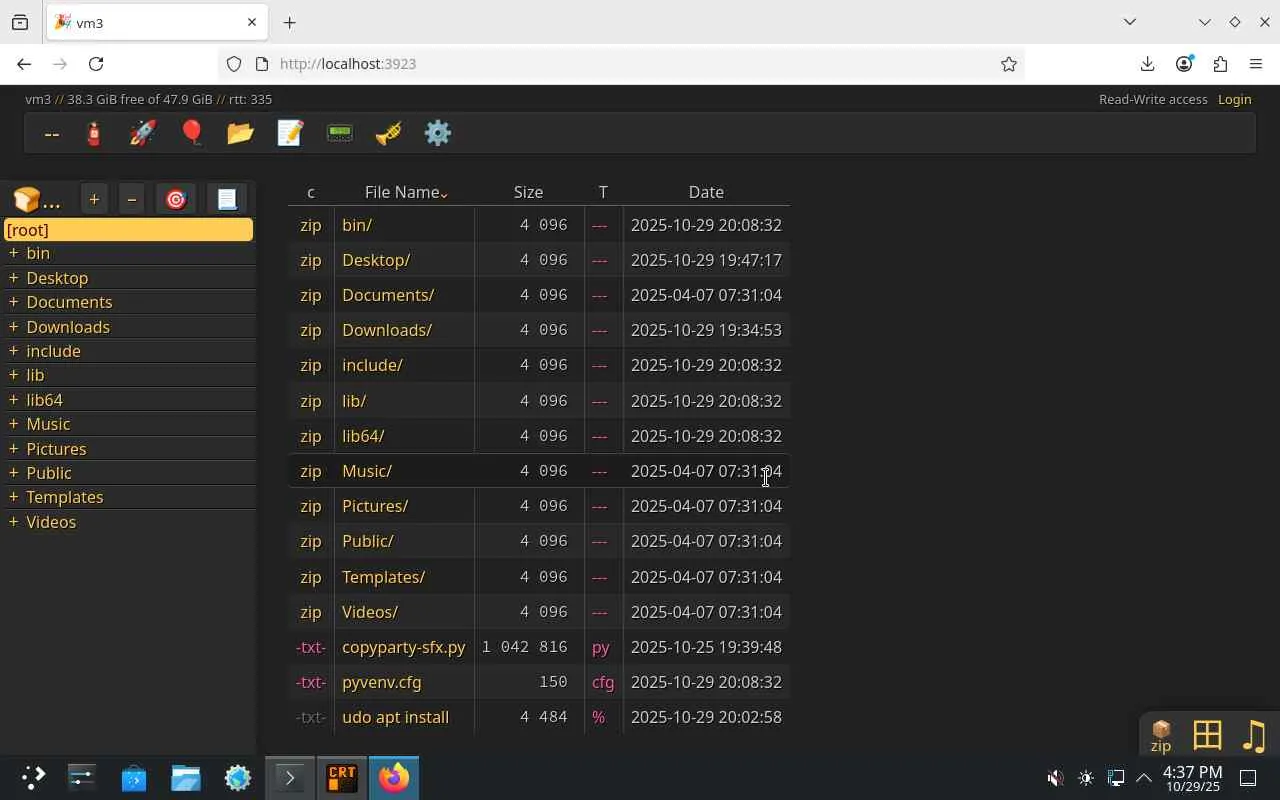Sort the list by File Name column
Image resolution: width=1280 pixels, height=800 pixels.
click(406, 192)
